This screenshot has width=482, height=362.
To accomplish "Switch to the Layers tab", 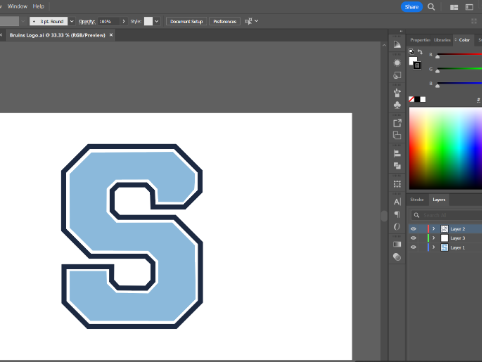I will (x=439, y=200).
